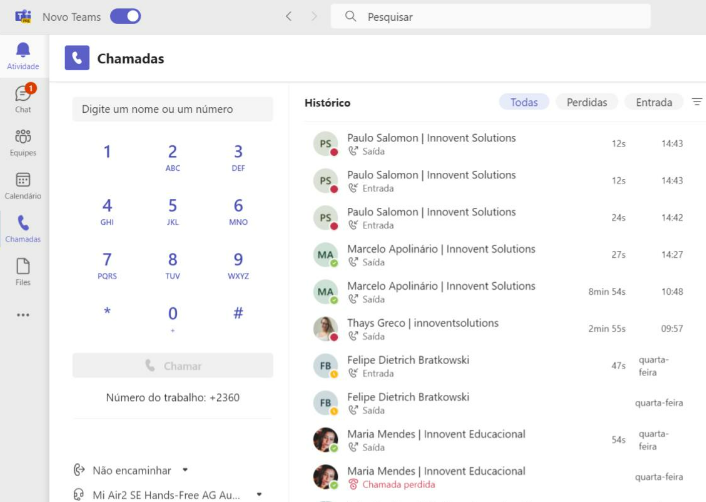Click Paulo Salomon avatar at 14:42
This screenshot has width=706, height=502.
point(326,217)
